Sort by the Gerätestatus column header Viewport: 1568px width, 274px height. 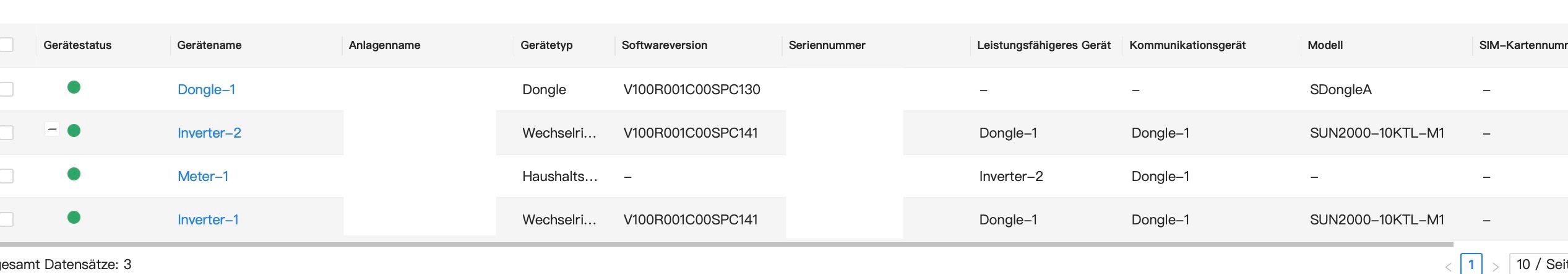(x=77, y=45)
